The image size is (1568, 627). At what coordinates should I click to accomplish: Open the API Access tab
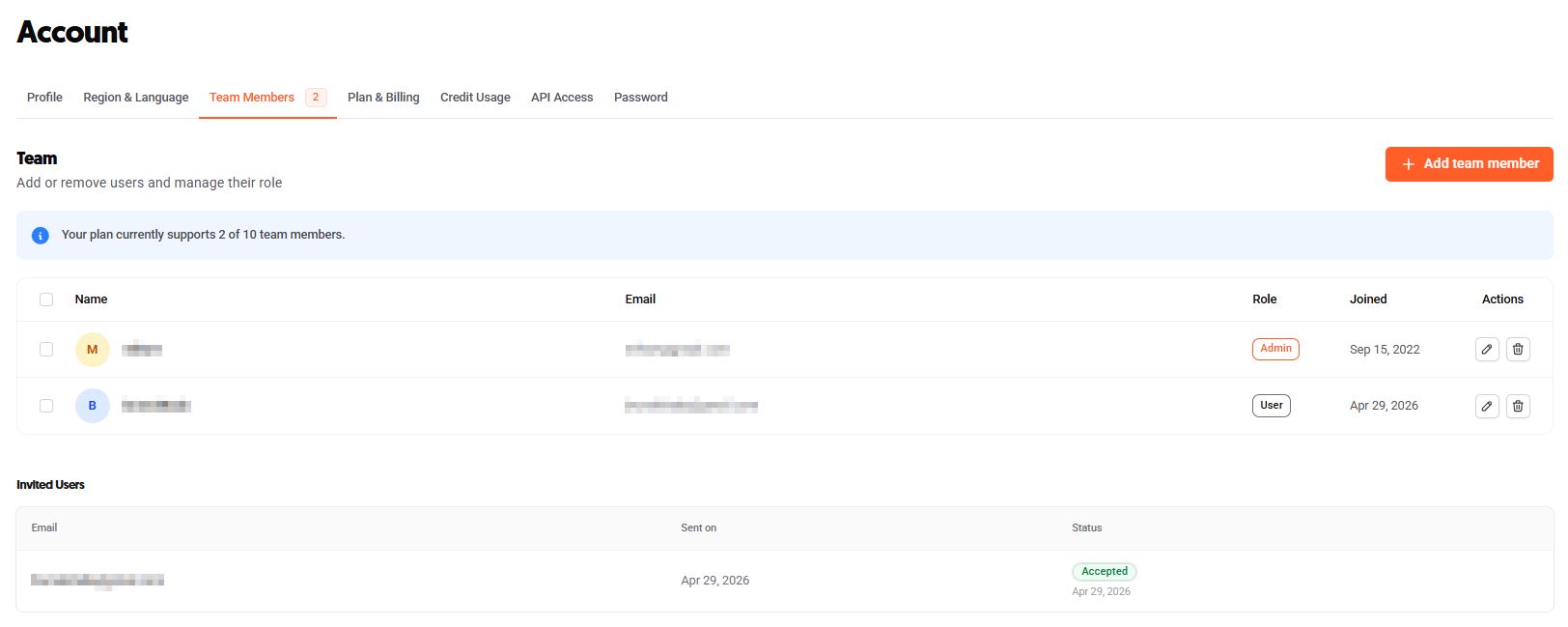562,98
